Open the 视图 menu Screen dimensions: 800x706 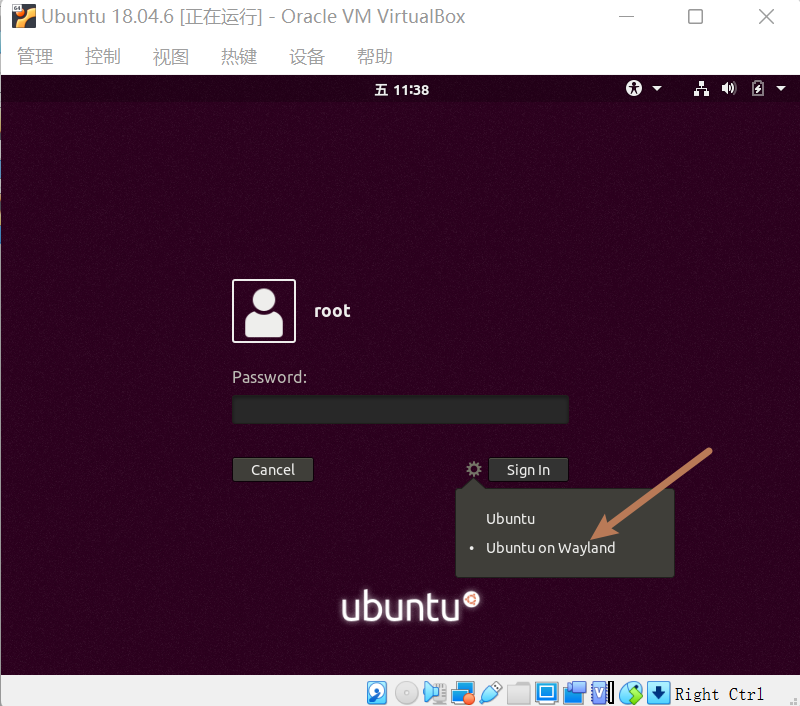click(171, 56)
